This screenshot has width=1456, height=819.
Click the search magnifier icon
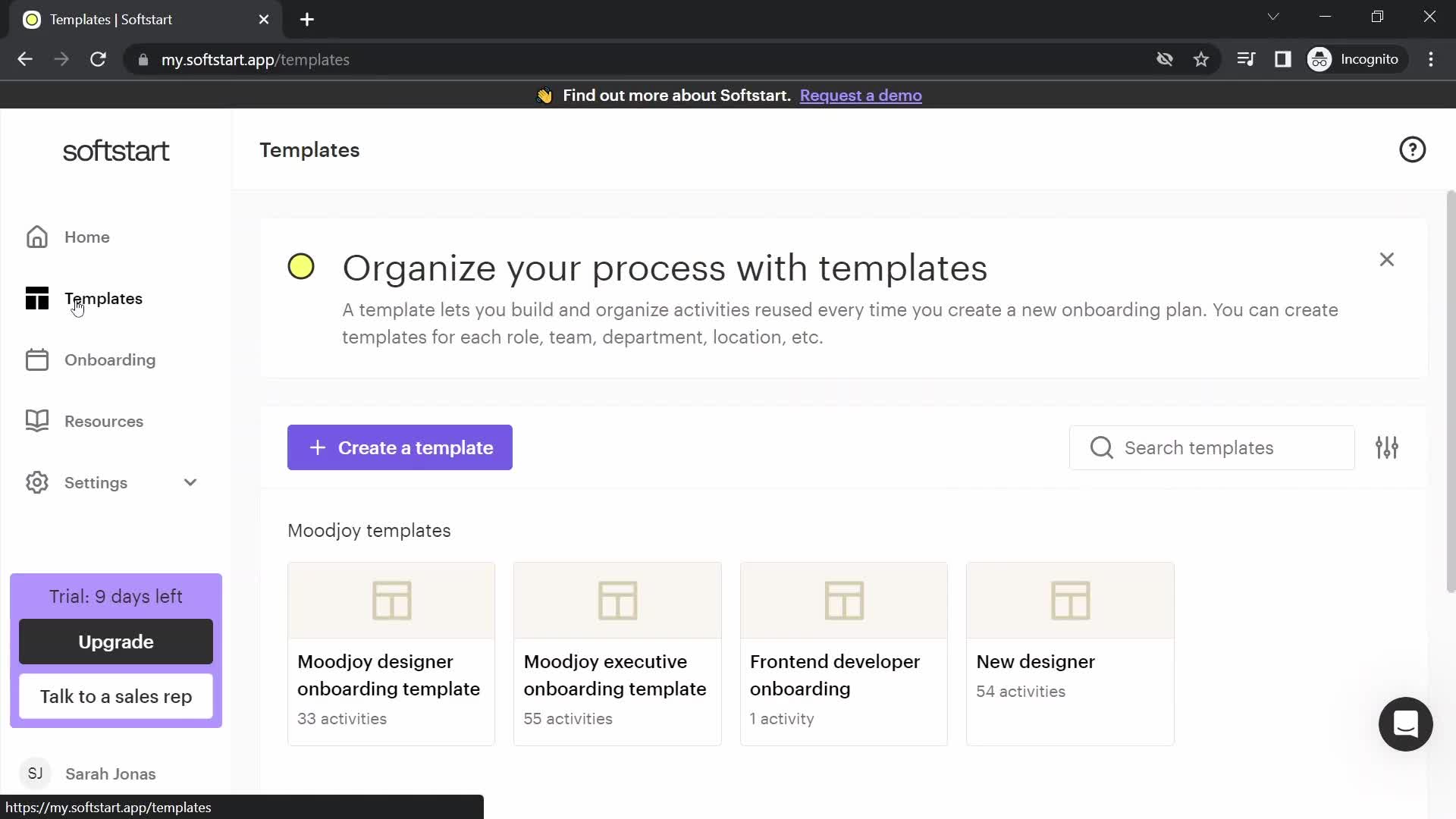[x=1101, y=448]
